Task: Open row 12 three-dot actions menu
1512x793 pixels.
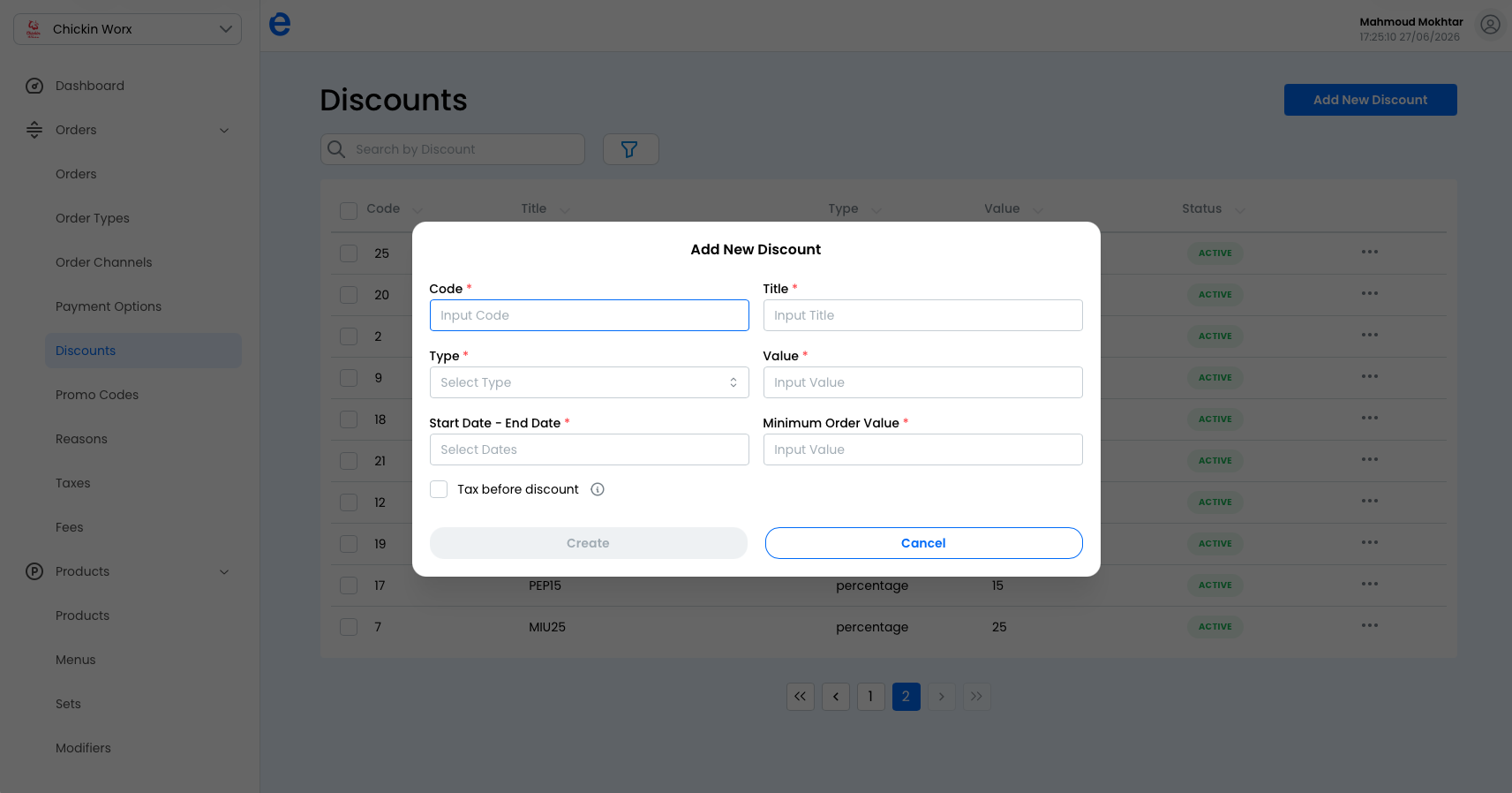Action: point(1369,502)
